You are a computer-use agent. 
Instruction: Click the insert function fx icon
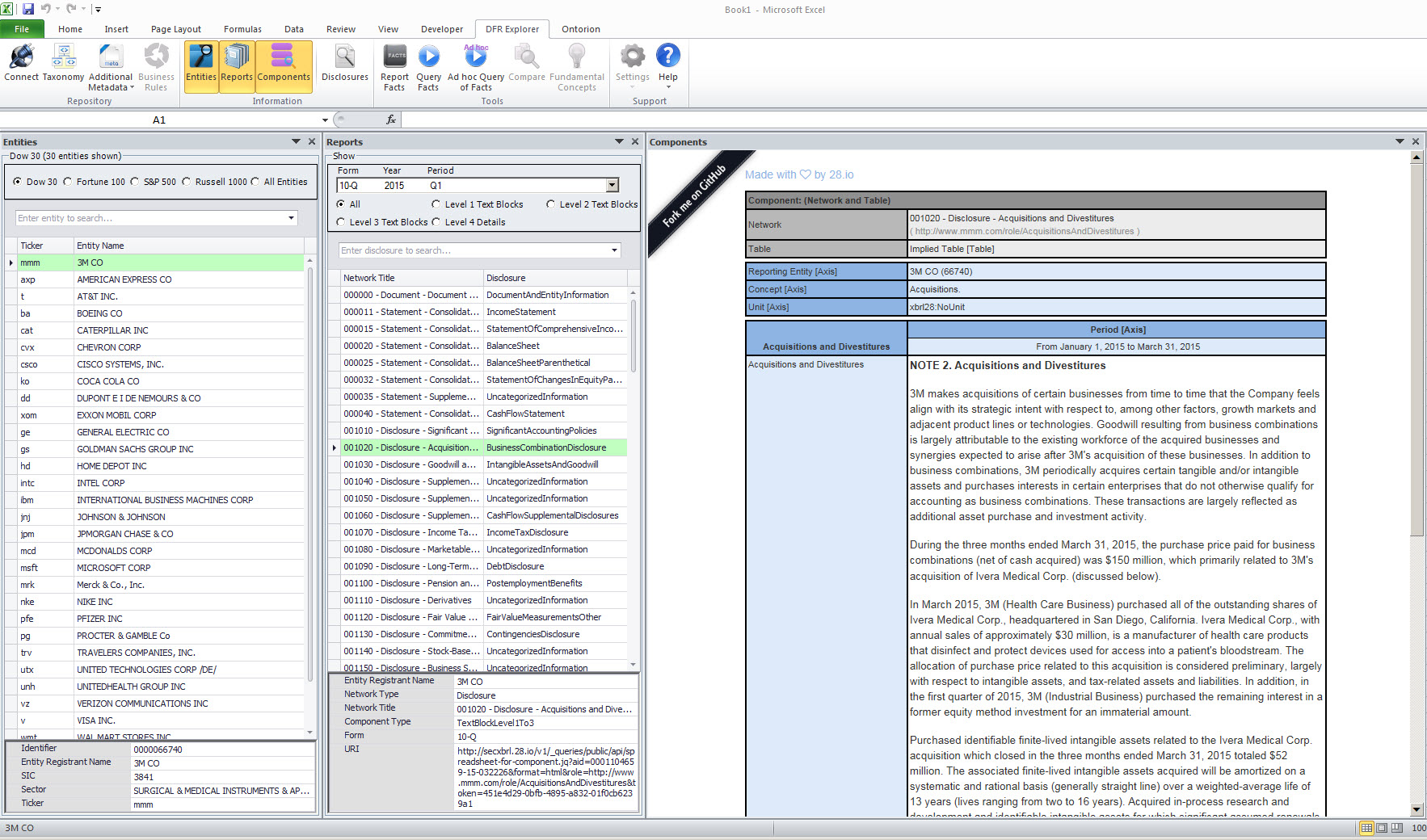click(x=391, y=120)
